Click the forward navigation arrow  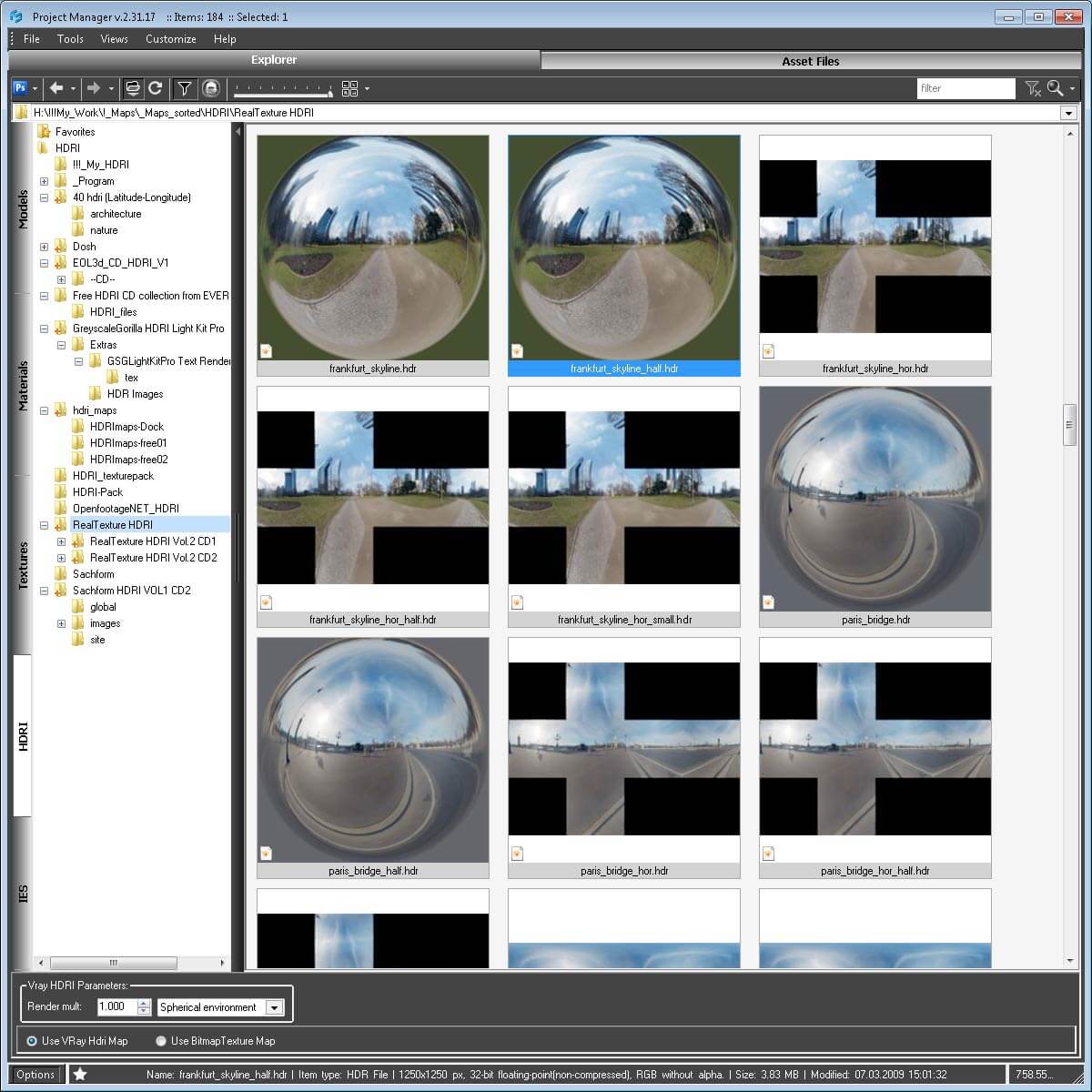click(95, 88)
